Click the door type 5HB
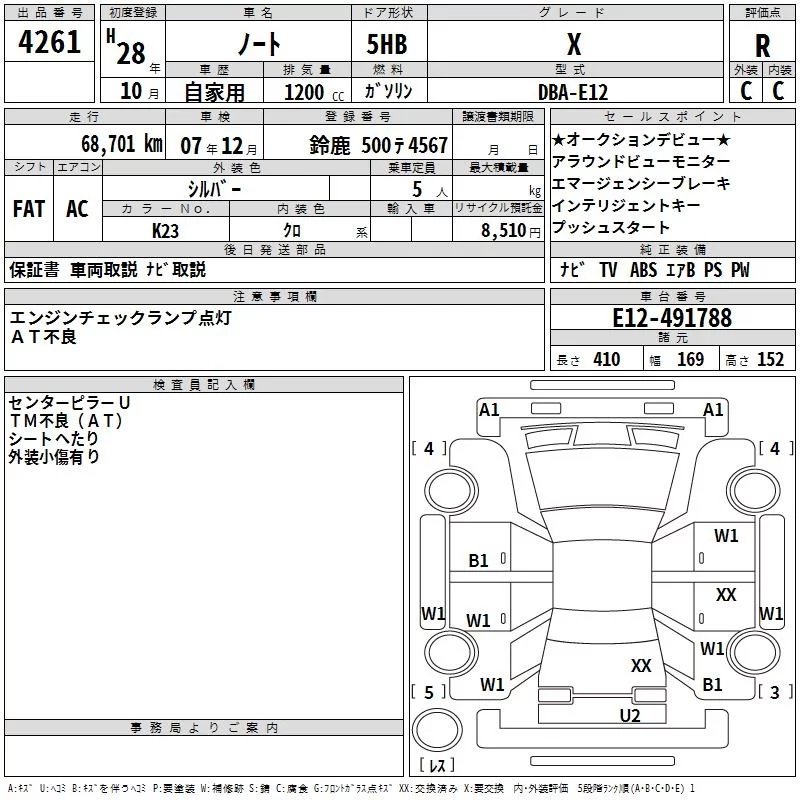The image size is (800, 800). 387,44
